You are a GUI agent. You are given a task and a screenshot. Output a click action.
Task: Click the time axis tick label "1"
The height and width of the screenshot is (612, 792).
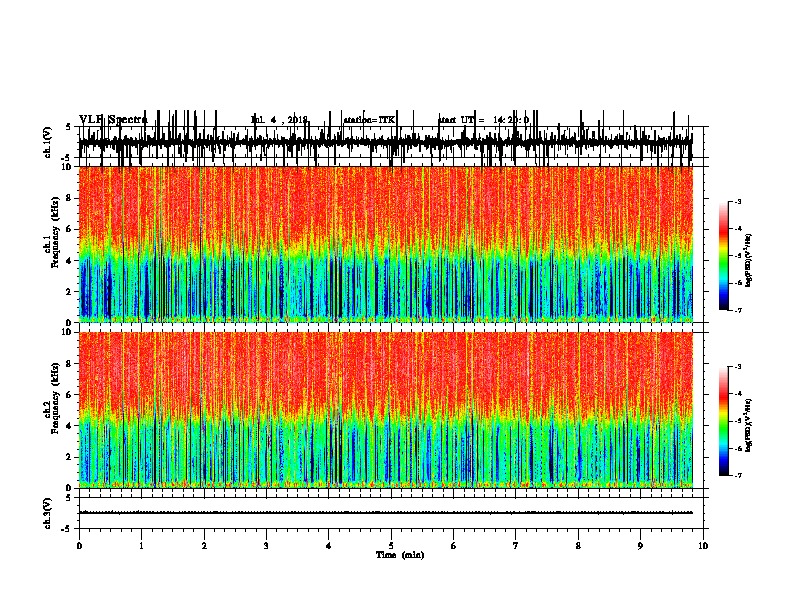141,546
